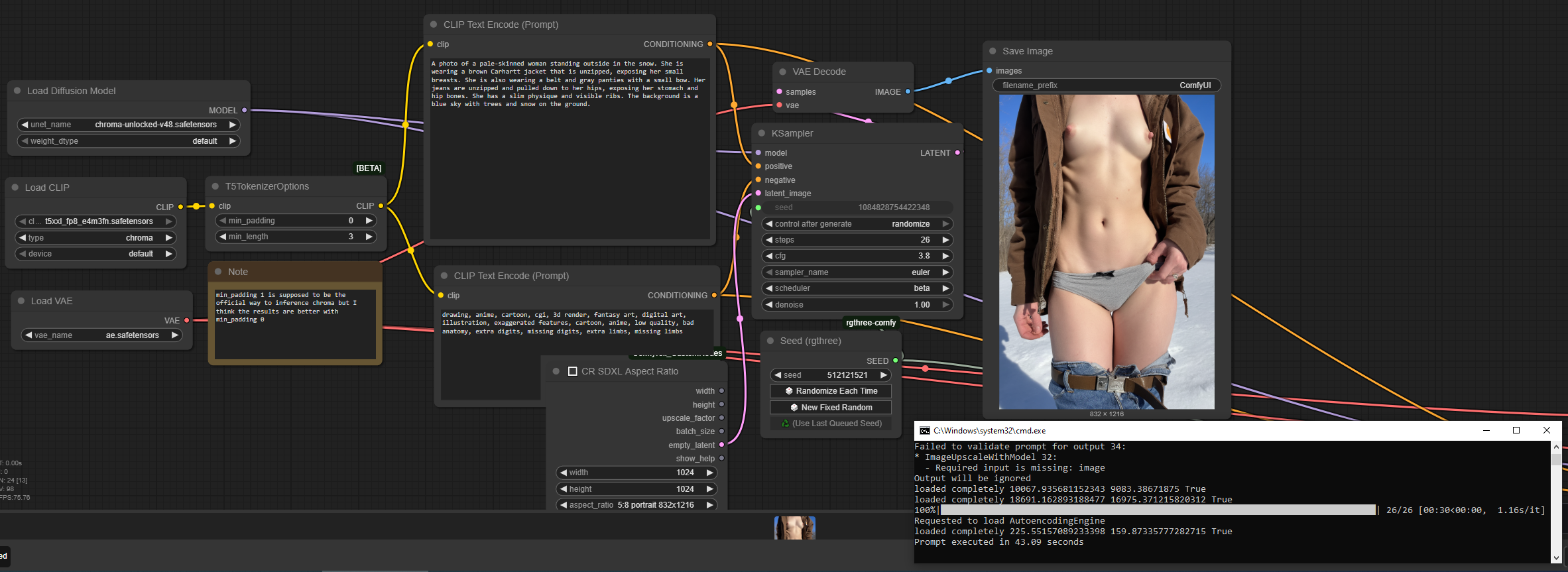Click the Randomize Each Time dice button
This screenshot has width=1568, height=572.
831,391
